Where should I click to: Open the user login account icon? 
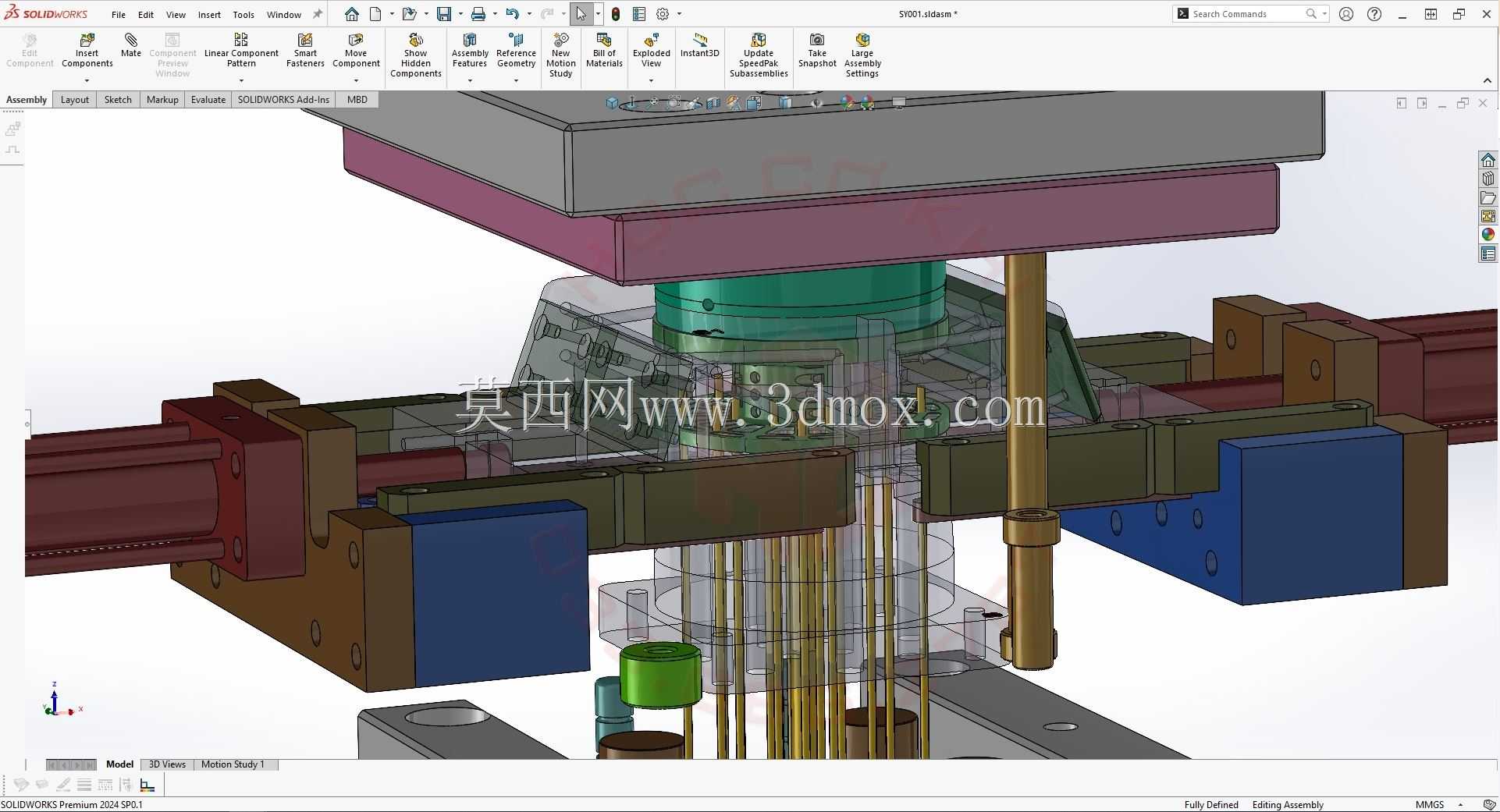click(x=1346, y=14)
